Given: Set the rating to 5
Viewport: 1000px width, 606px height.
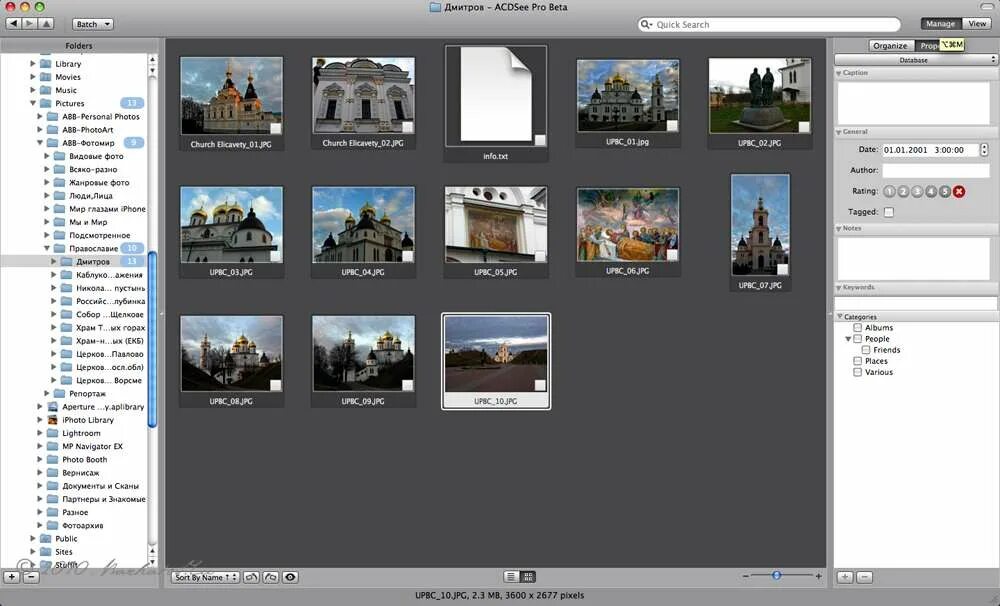Looking at the screenshot, I should tap(945, 191).
